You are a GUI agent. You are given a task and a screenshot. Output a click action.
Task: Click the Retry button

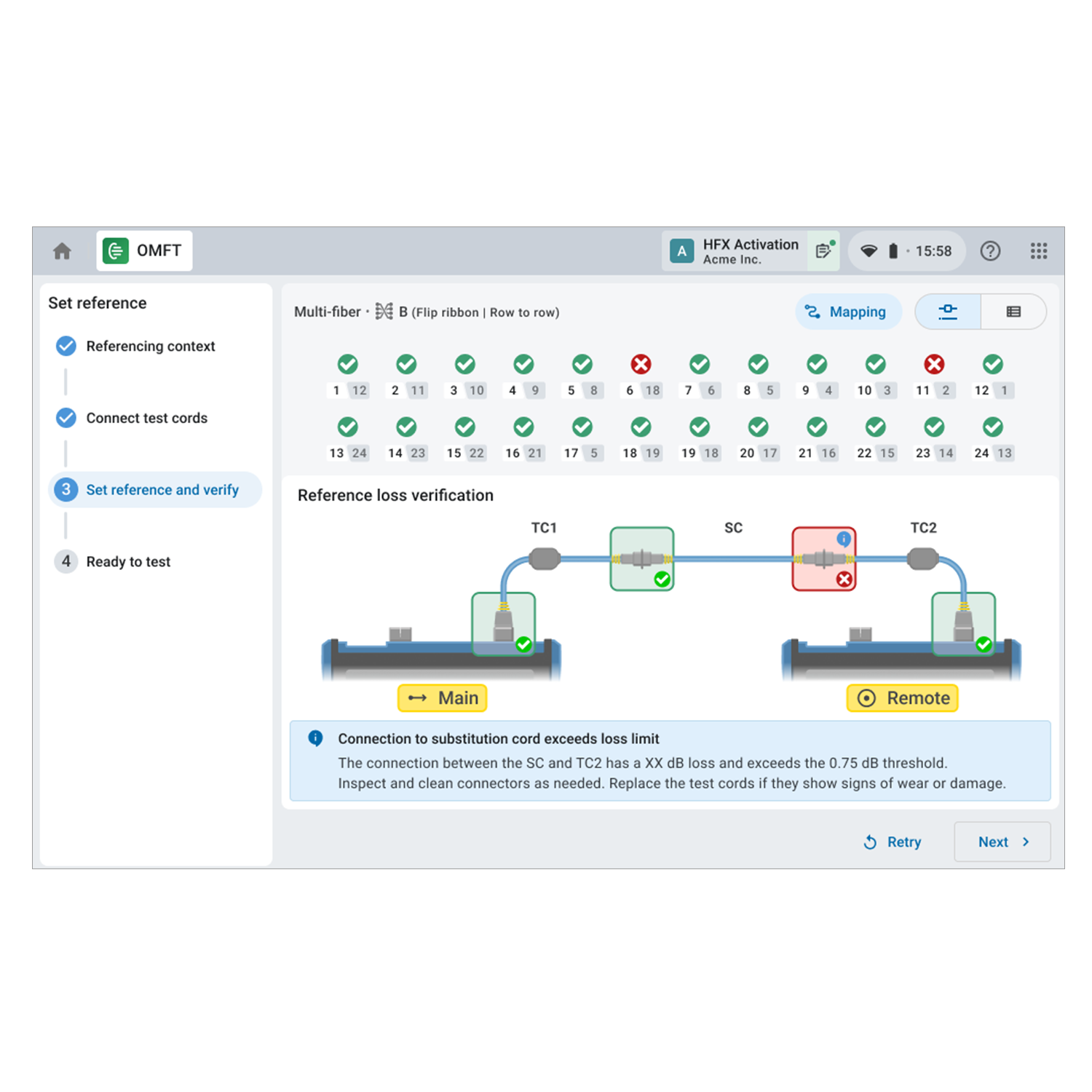(893, 842)
